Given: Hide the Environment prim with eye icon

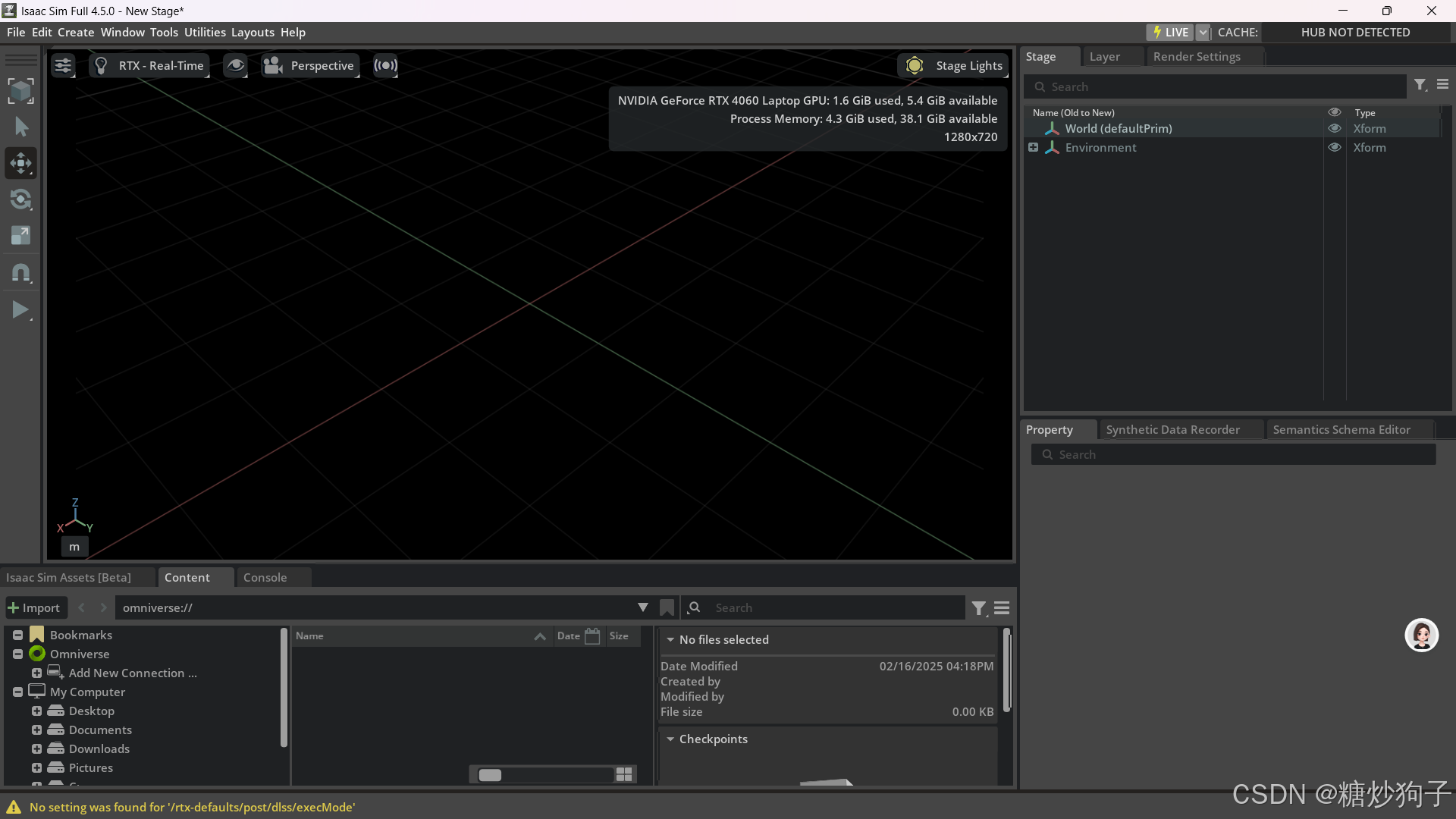Looking at the screenshot, I should (1334, 147).
